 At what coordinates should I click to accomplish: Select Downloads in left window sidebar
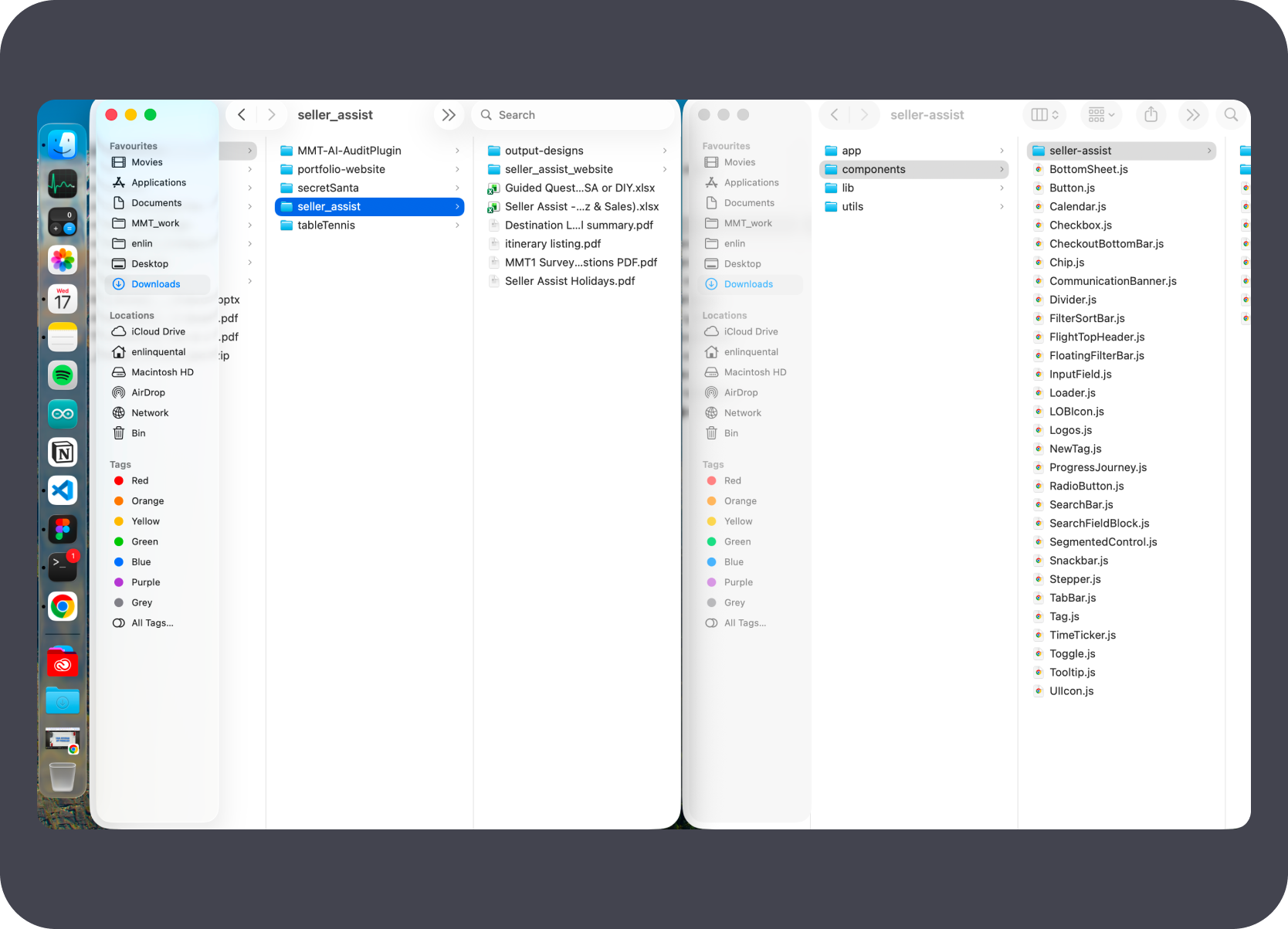click(x=158, y=284)
